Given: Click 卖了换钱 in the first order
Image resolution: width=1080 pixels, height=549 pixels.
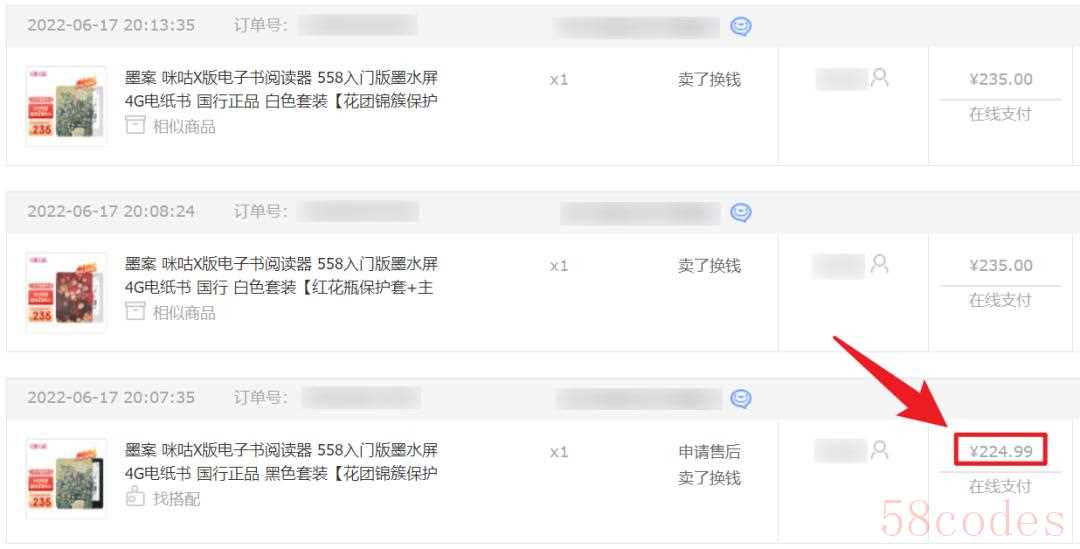Looking at the screenshot, I should click(x=709, y=80).
